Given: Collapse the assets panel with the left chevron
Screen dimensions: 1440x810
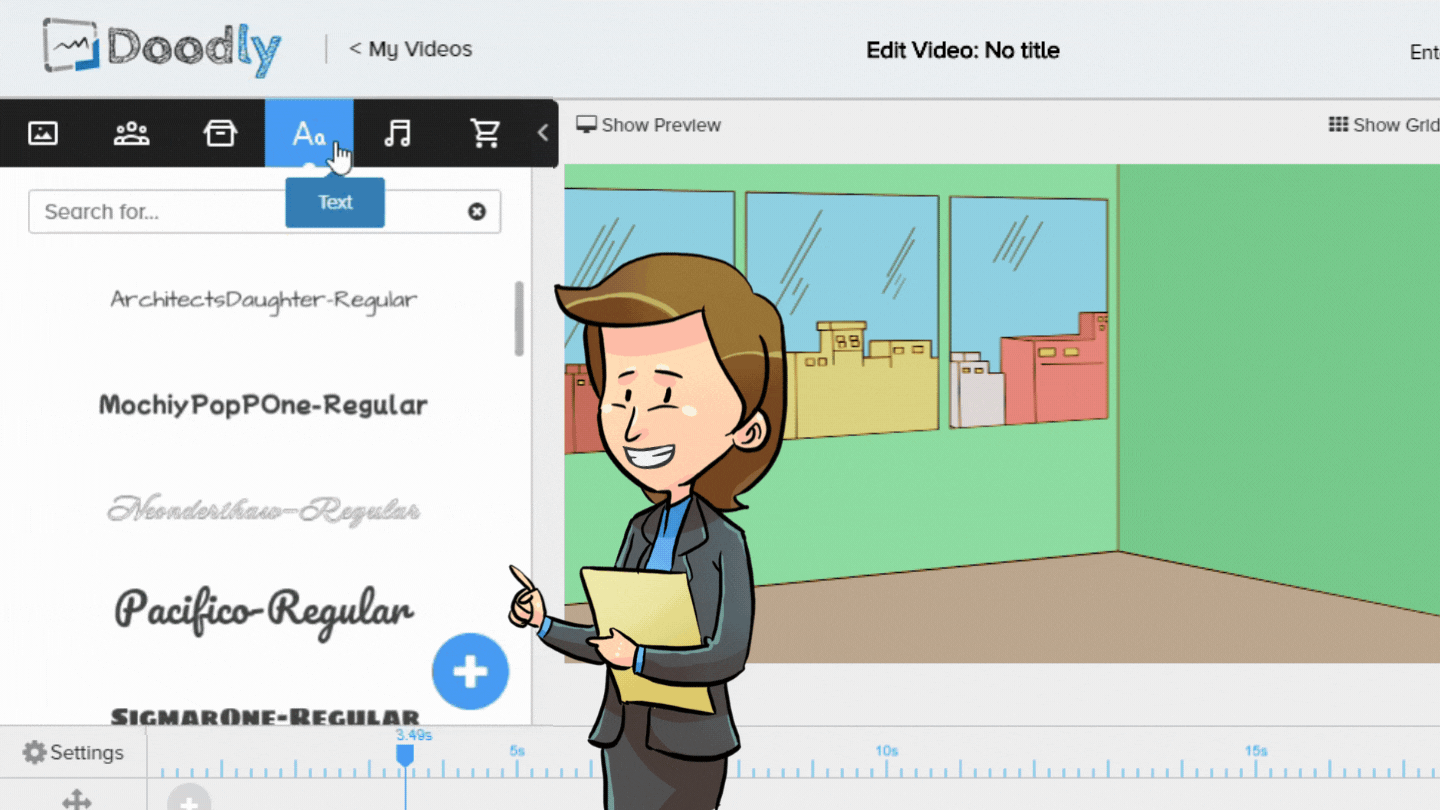Looking at the screenshot, I should coord(543,132).
